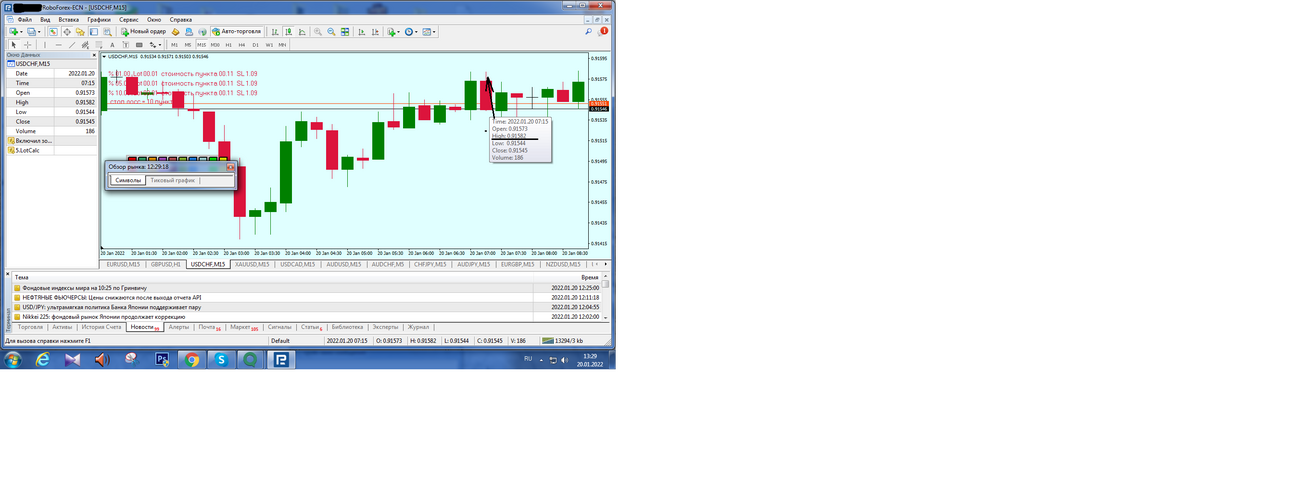Open the История Счета terminal tab
This screenshot has width=1290, height=502.
tap(101, 327)
